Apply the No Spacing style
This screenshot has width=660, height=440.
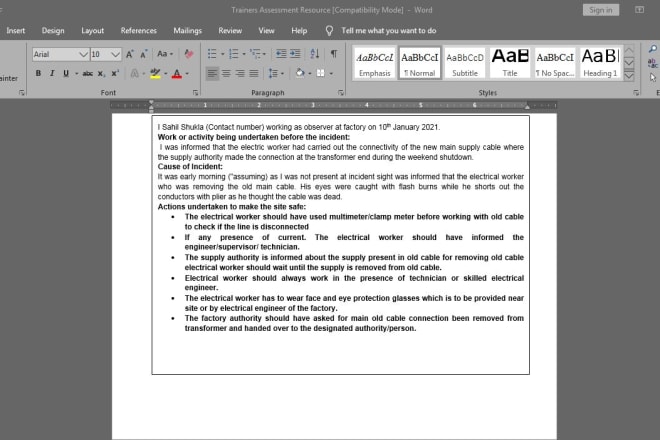point(555,63)
